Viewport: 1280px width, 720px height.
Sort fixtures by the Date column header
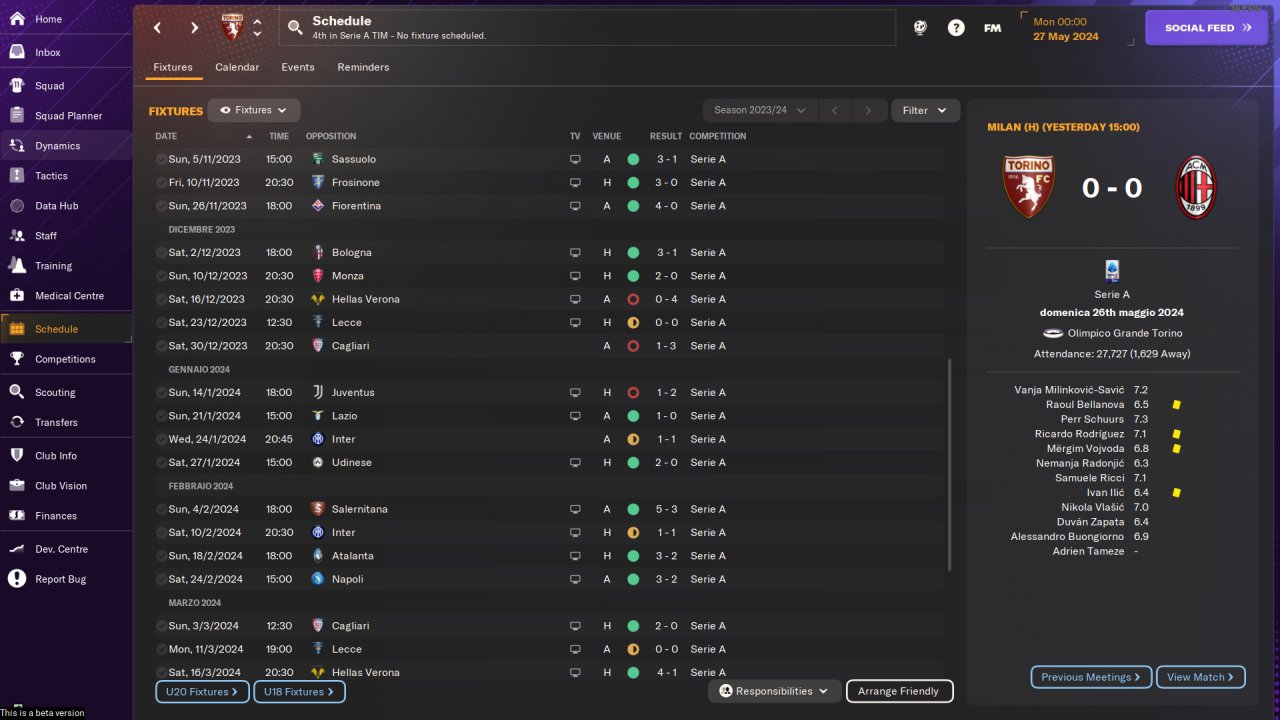coord(166,136)
